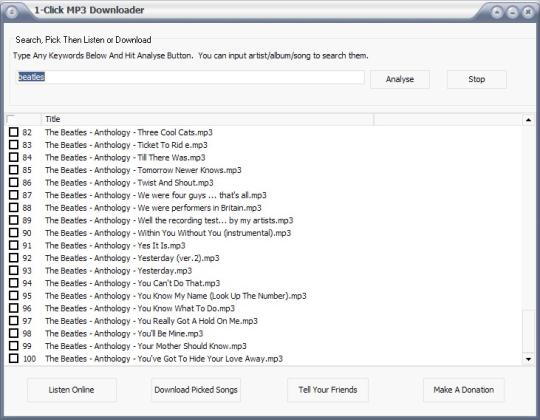Image resolution: width=540 pixels, height=420 pixels.
Task: Check row 100 You've Got To Hide Your Love Away
Action: [14, 358]
